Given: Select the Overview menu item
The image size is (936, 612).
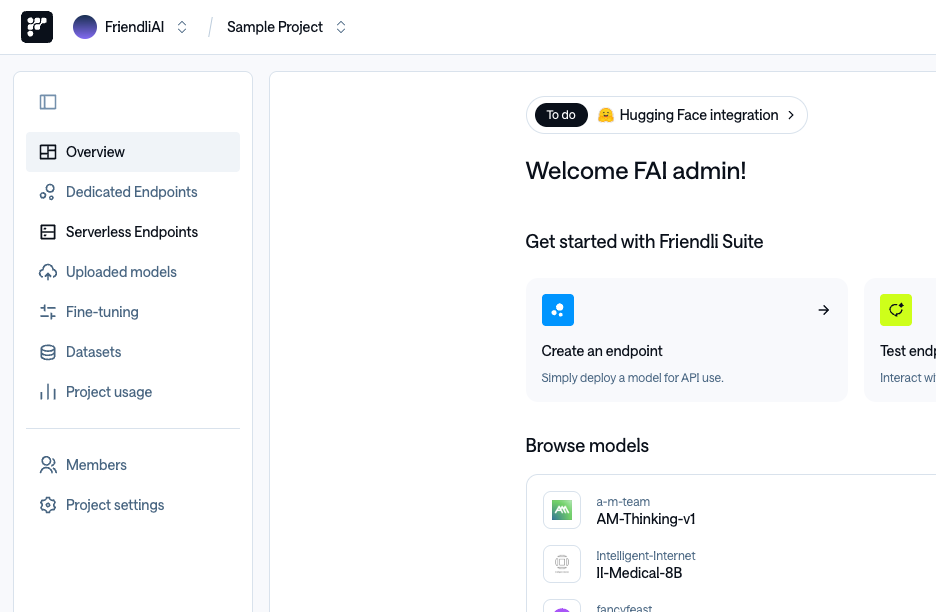Looking at the screenshot, I should coord(133,152).
